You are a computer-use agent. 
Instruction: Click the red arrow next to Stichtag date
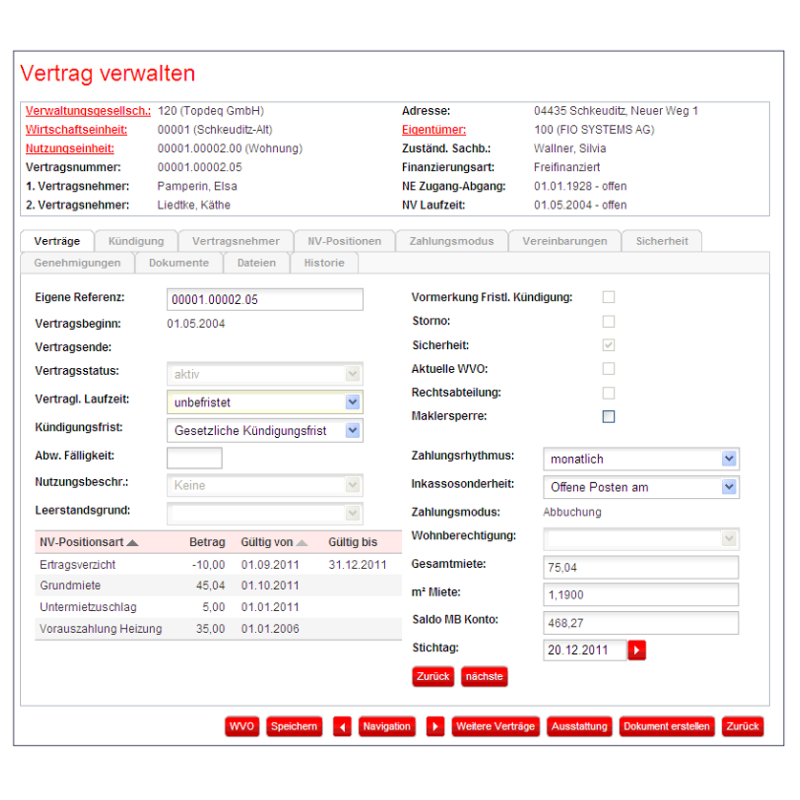[637, 651]
